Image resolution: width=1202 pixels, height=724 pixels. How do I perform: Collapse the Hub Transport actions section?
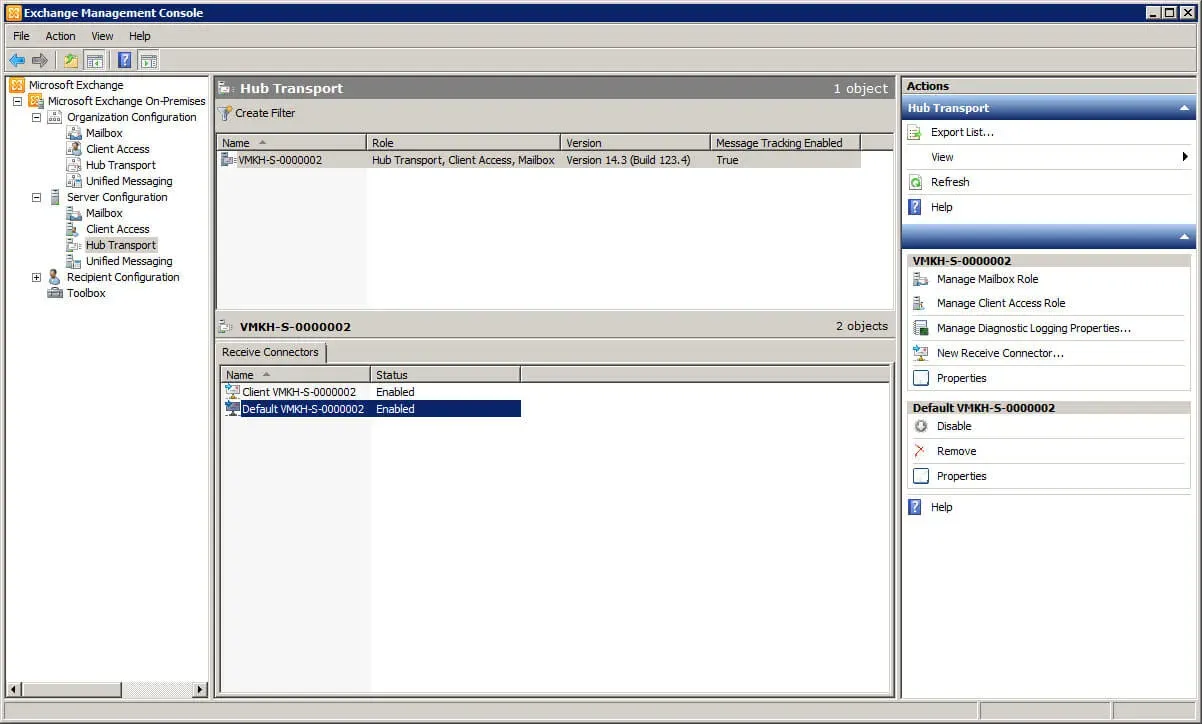click(x=1184, y=108)
